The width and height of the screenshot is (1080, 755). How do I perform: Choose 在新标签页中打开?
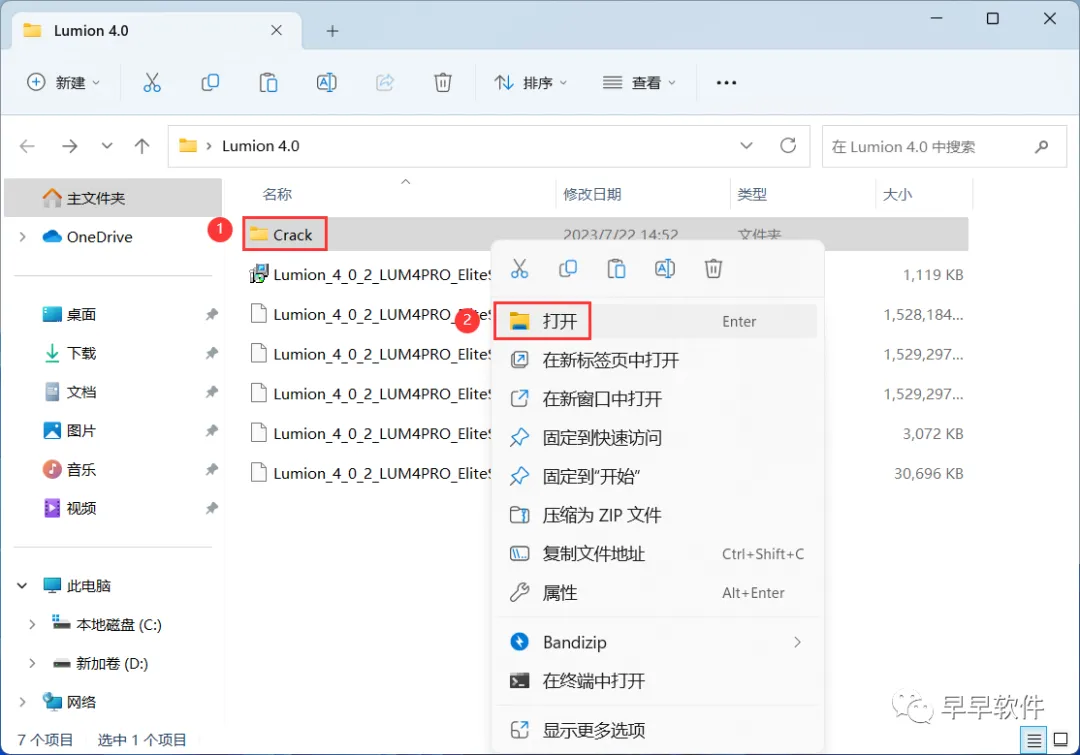(657, 360)
